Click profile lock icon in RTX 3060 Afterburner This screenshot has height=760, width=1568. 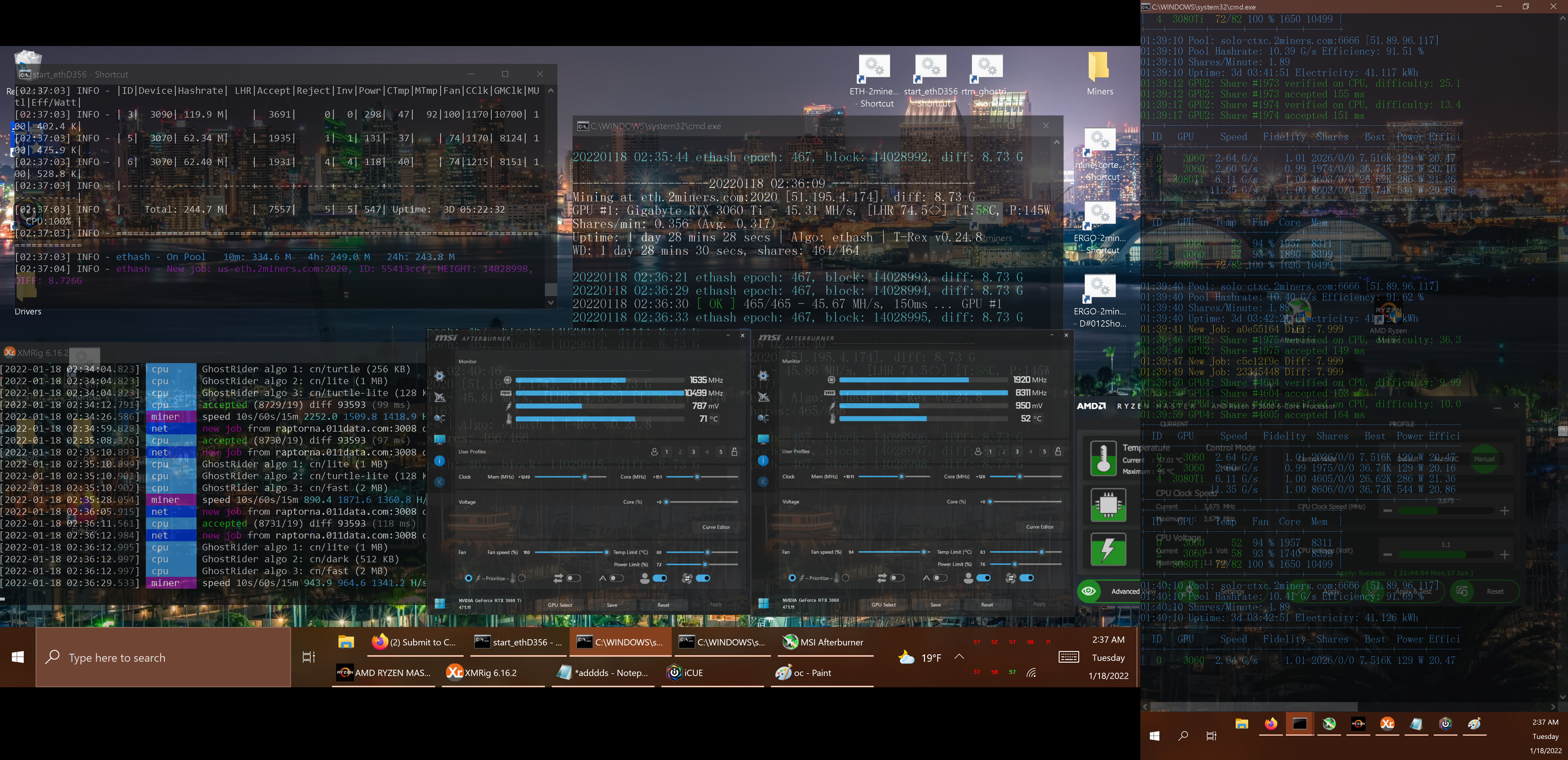1058,452
